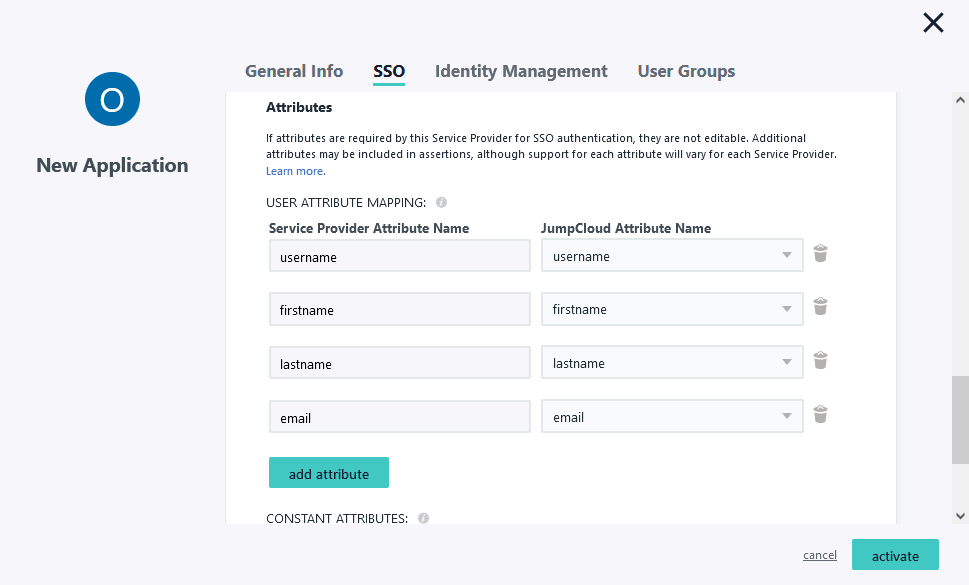969x585 pixels.
Task: Click the New Application title text
Action: [x=112, y=165]
